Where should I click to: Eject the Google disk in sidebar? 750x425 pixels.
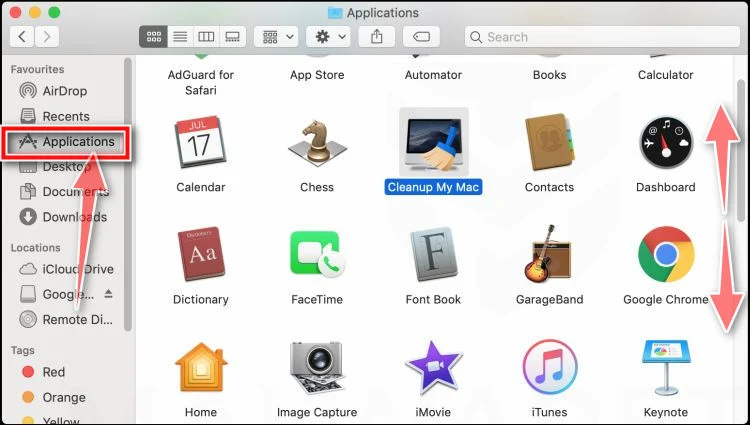(x=109, y=294)
